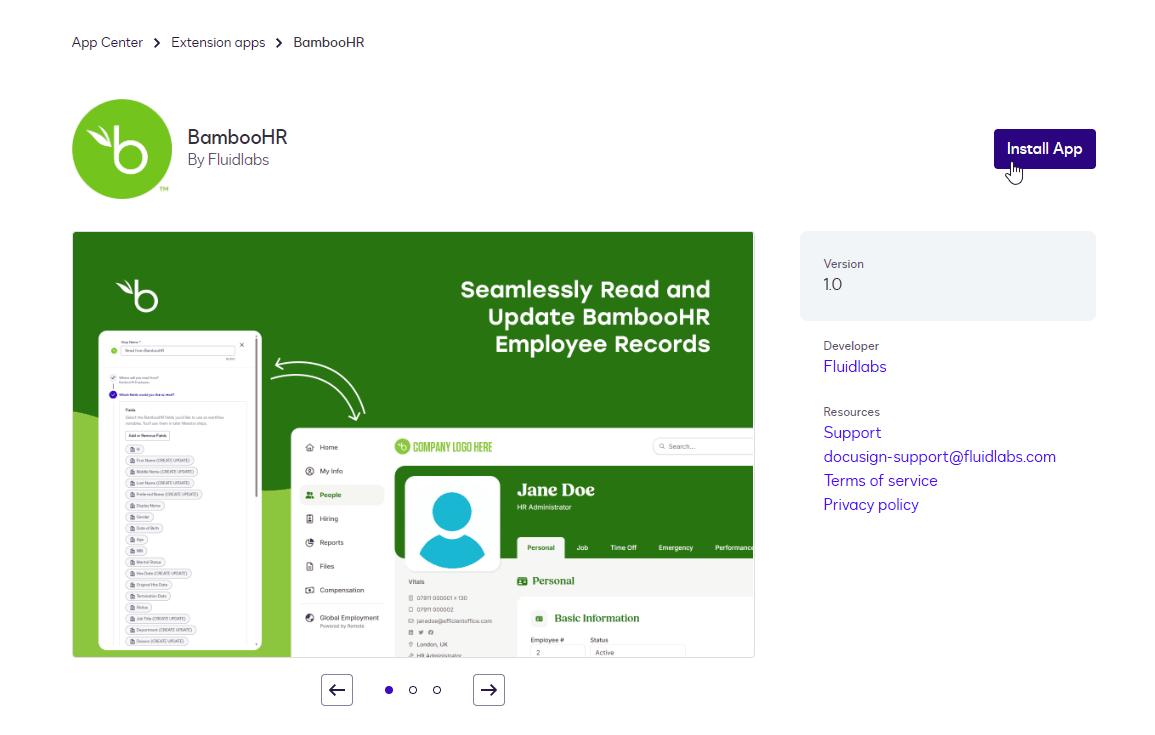Advance to the next carousel slide arrow
The width and height of the screenshot is (1155, 735).
tap(489, 690)
